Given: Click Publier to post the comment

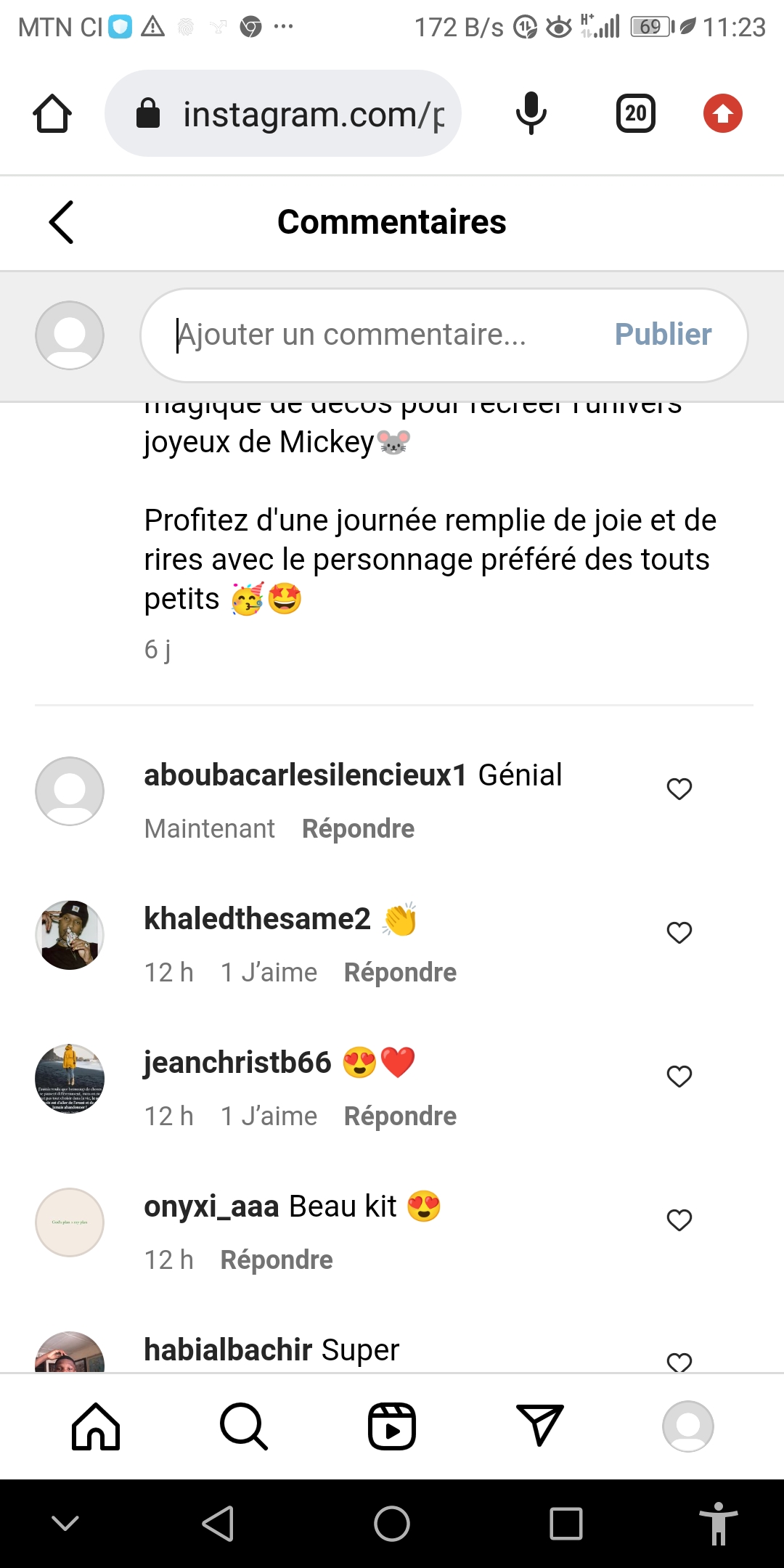Looking at the screenshot, I should coord(663,335).
